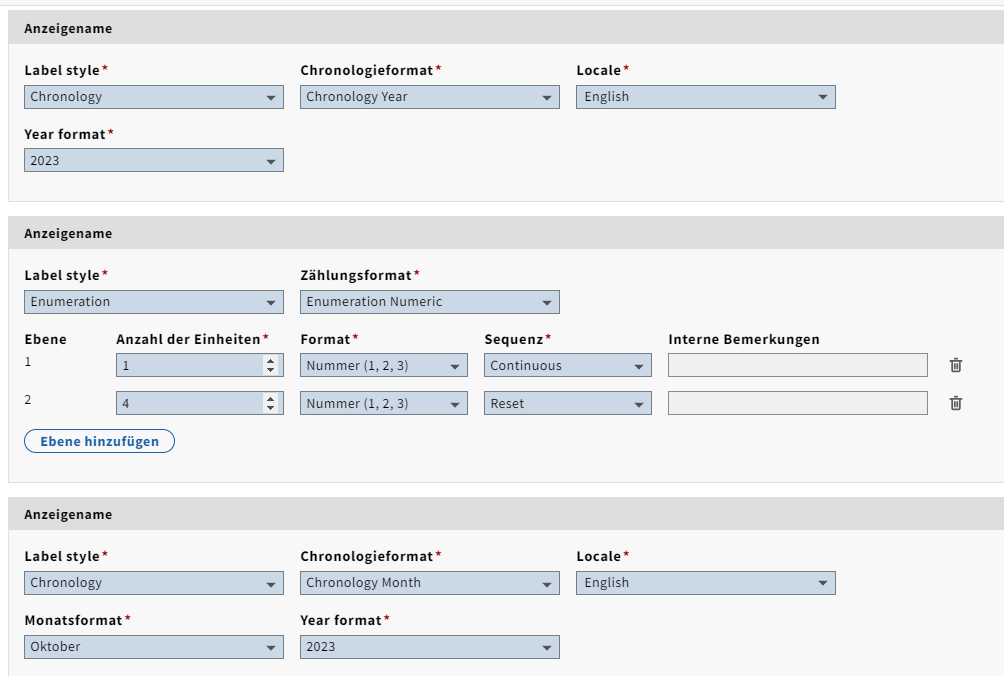Image resolution: width=1004 pixels, height=676 pixels.
Task: Expand Chronology Year format dropdown
Action: [429, 97]
